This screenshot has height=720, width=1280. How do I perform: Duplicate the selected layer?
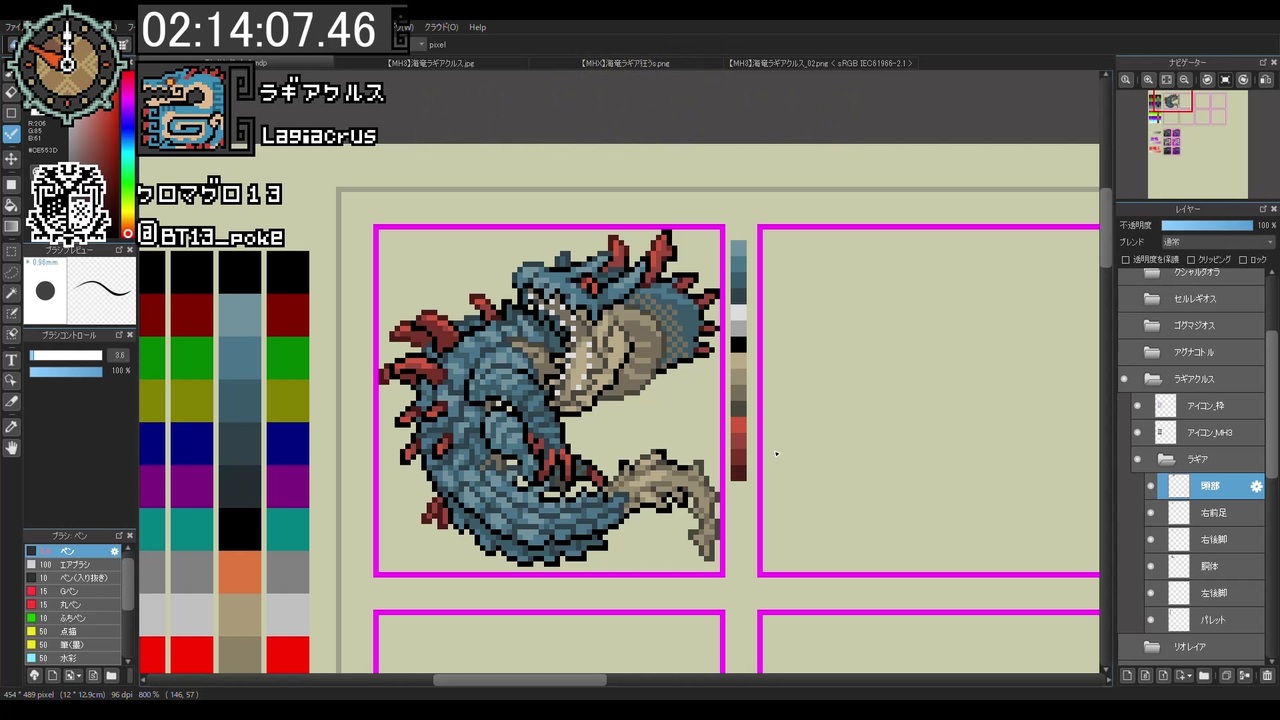point(1227,676)
